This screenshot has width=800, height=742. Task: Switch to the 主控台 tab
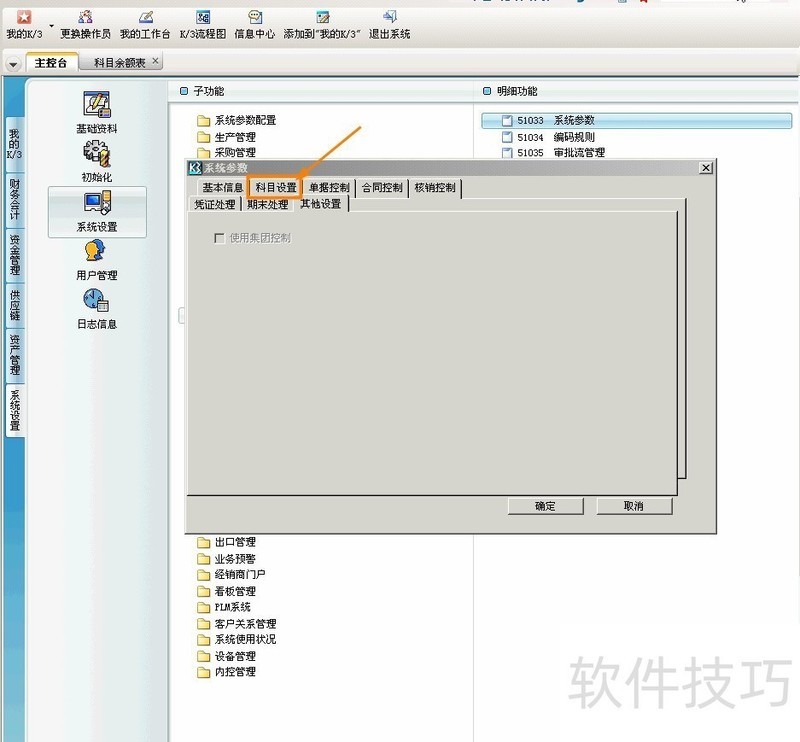tap(52, 63)
